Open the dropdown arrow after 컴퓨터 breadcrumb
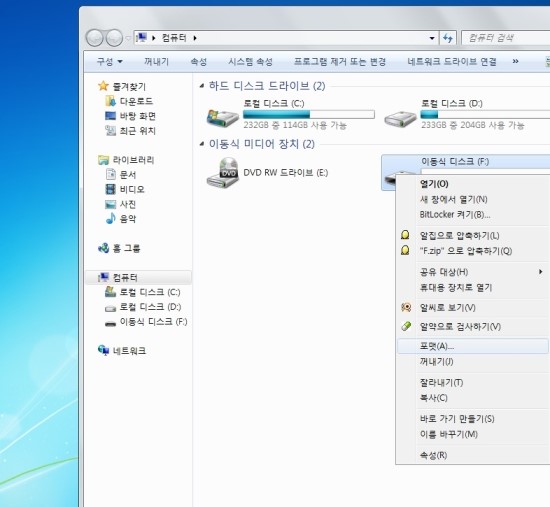This screenshot has width=550, height=507. point(195,38)
